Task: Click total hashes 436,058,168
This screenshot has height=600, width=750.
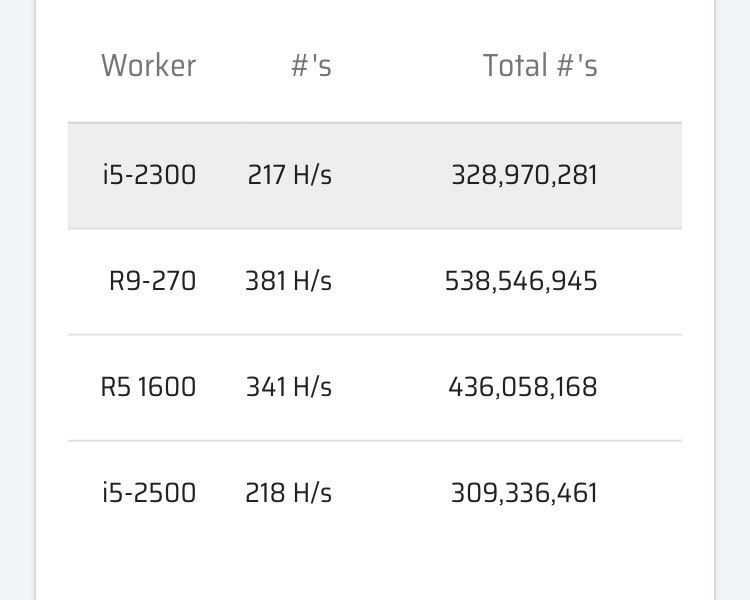Action: (522, 387)
